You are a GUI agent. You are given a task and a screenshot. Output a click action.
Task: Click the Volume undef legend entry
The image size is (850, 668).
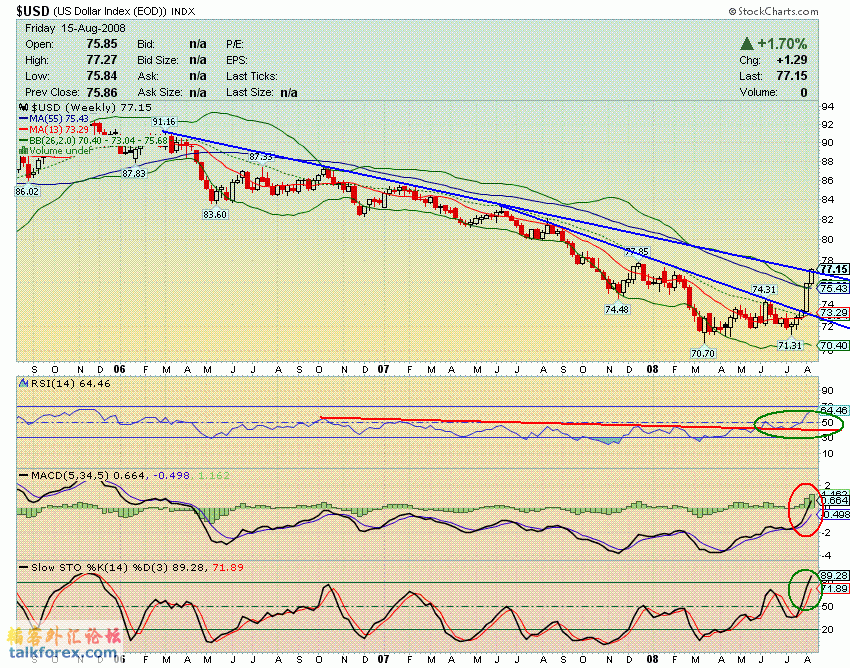pos(56,151)
